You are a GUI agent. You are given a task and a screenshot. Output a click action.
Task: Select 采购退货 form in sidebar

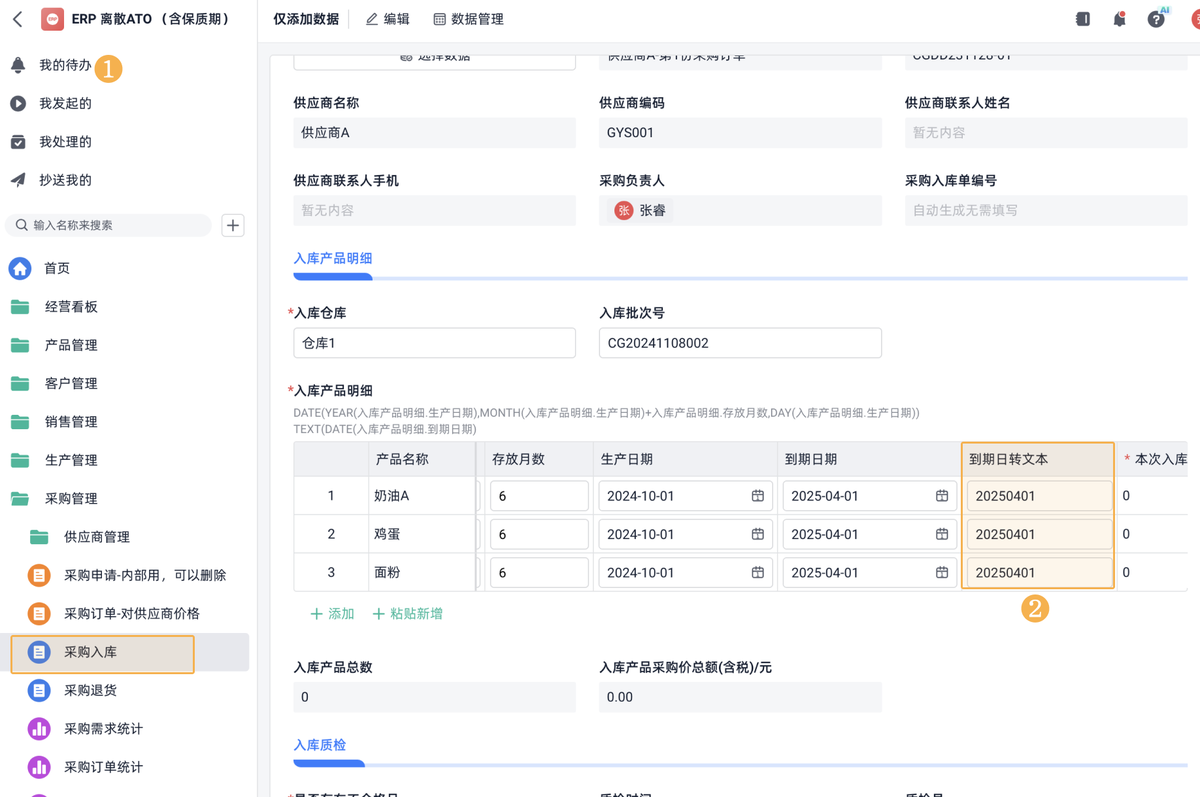pos(90,690)
